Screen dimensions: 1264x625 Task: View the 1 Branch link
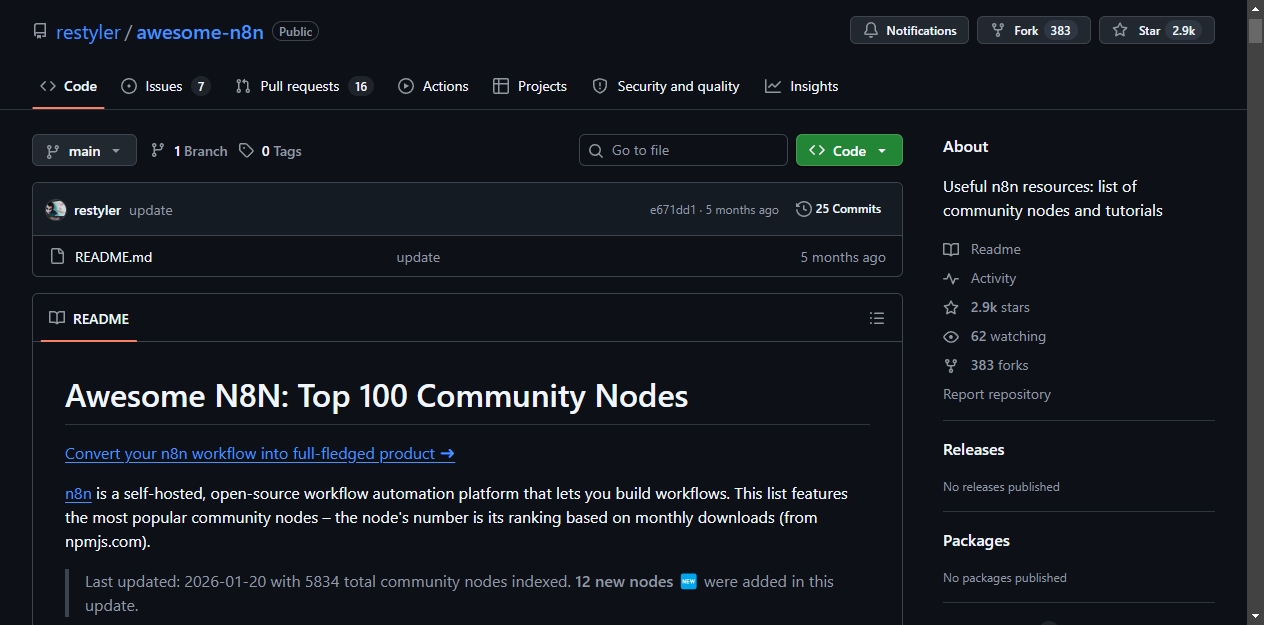(x=189, y=151)
